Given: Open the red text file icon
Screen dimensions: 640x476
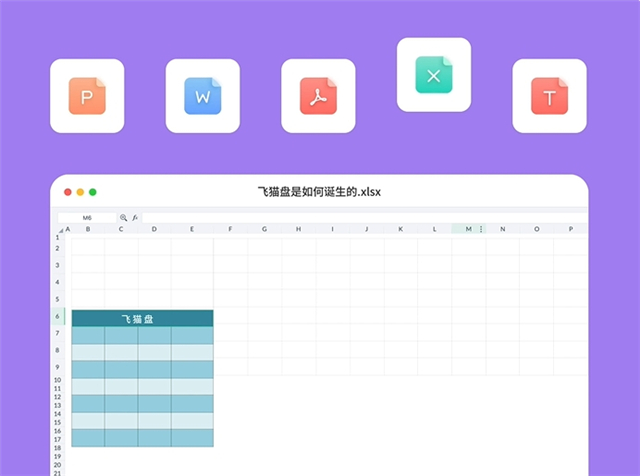Looking at the screenshot, I should coord(549,96).
